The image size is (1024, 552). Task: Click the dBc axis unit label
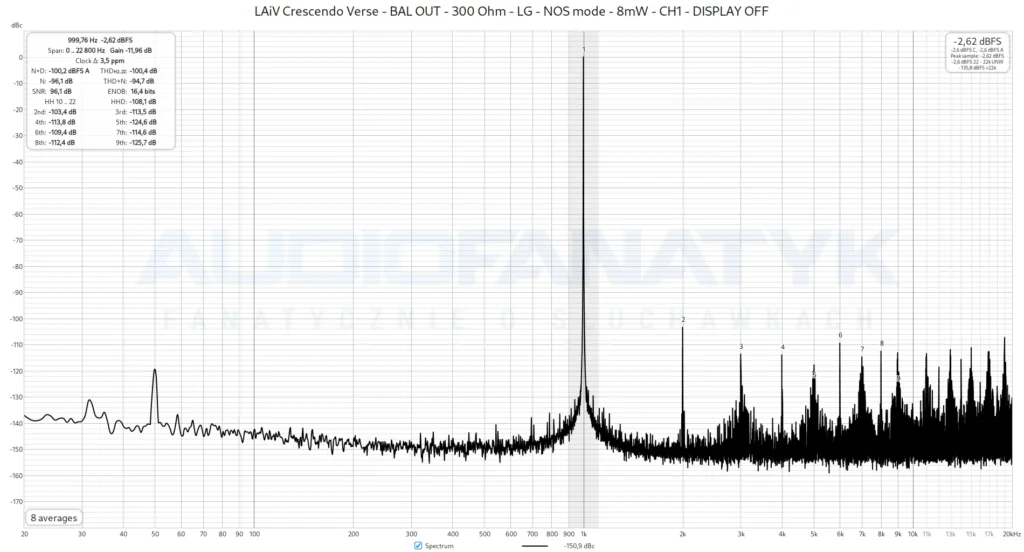[16, 25]
